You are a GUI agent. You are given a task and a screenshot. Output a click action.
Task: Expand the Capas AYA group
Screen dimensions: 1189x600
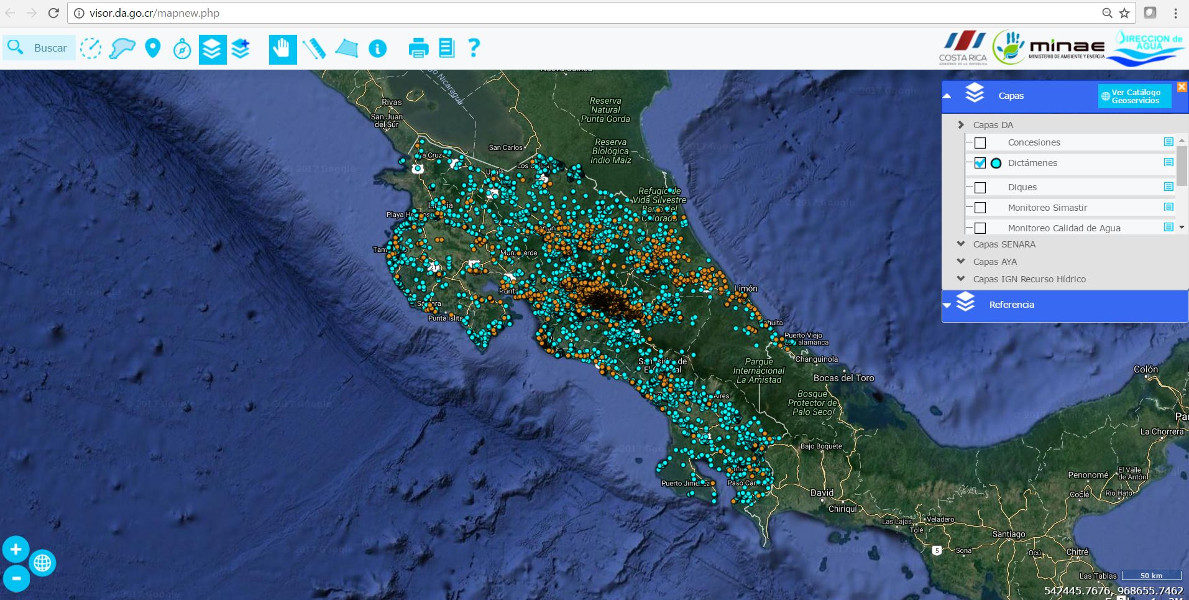coord(994,262)
